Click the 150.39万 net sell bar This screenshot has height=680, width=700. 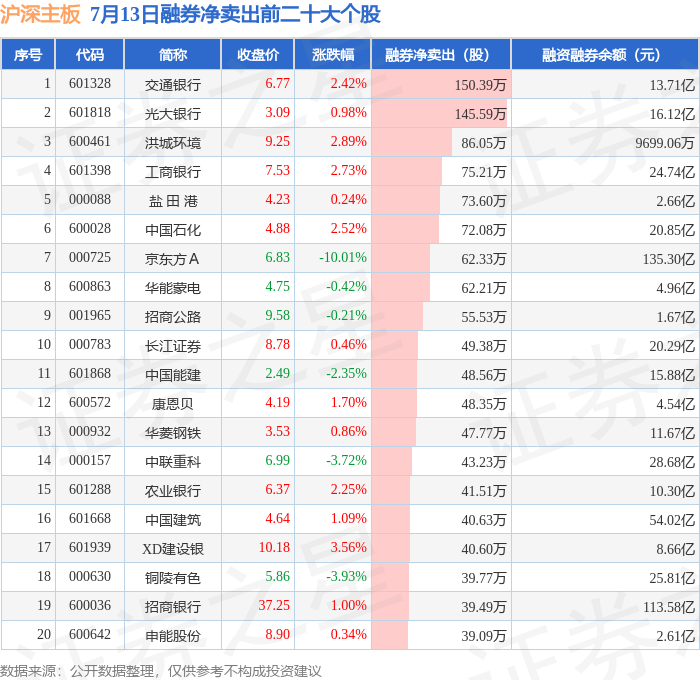441,84
